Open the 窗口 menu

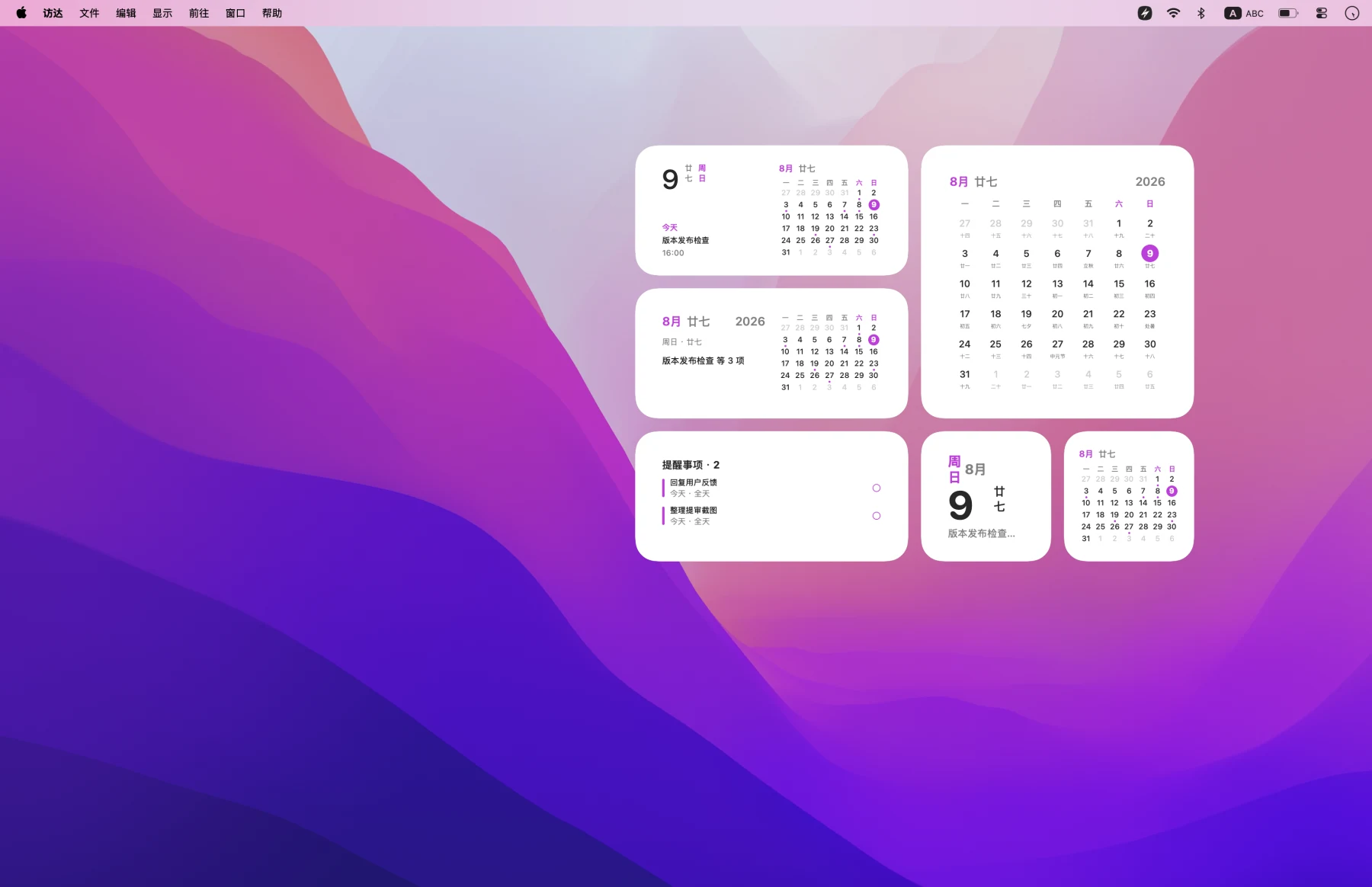(x=236, y=13)
